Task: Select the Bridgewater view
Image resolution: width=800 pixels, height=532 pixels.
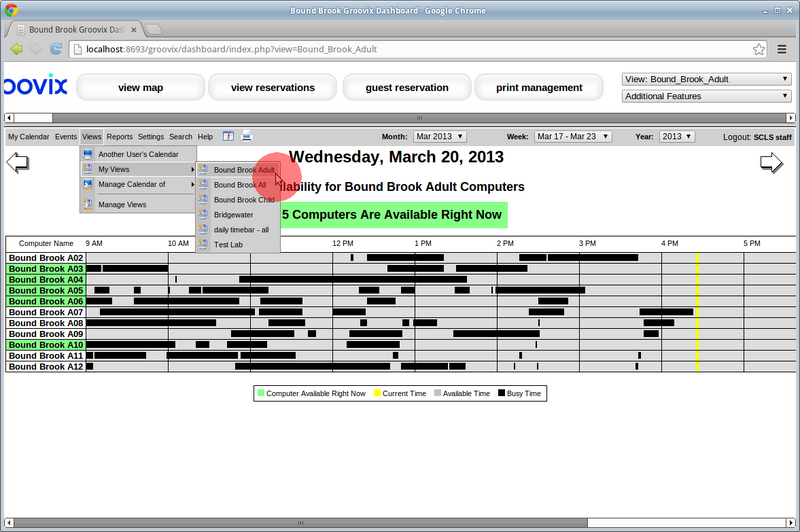Action: pos(238,215)
